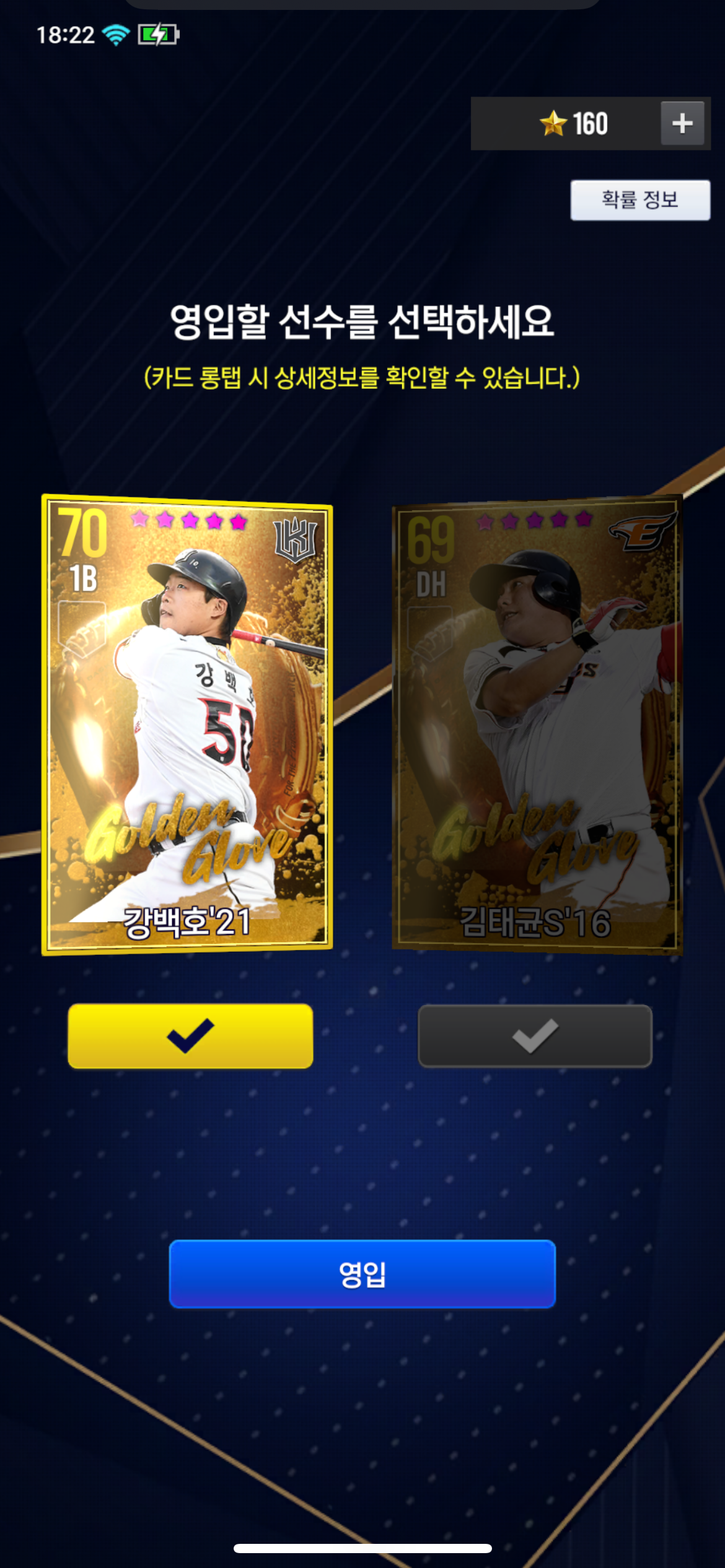Toggle the yellow checkmark for 강백호'21

pos(190,1035)
